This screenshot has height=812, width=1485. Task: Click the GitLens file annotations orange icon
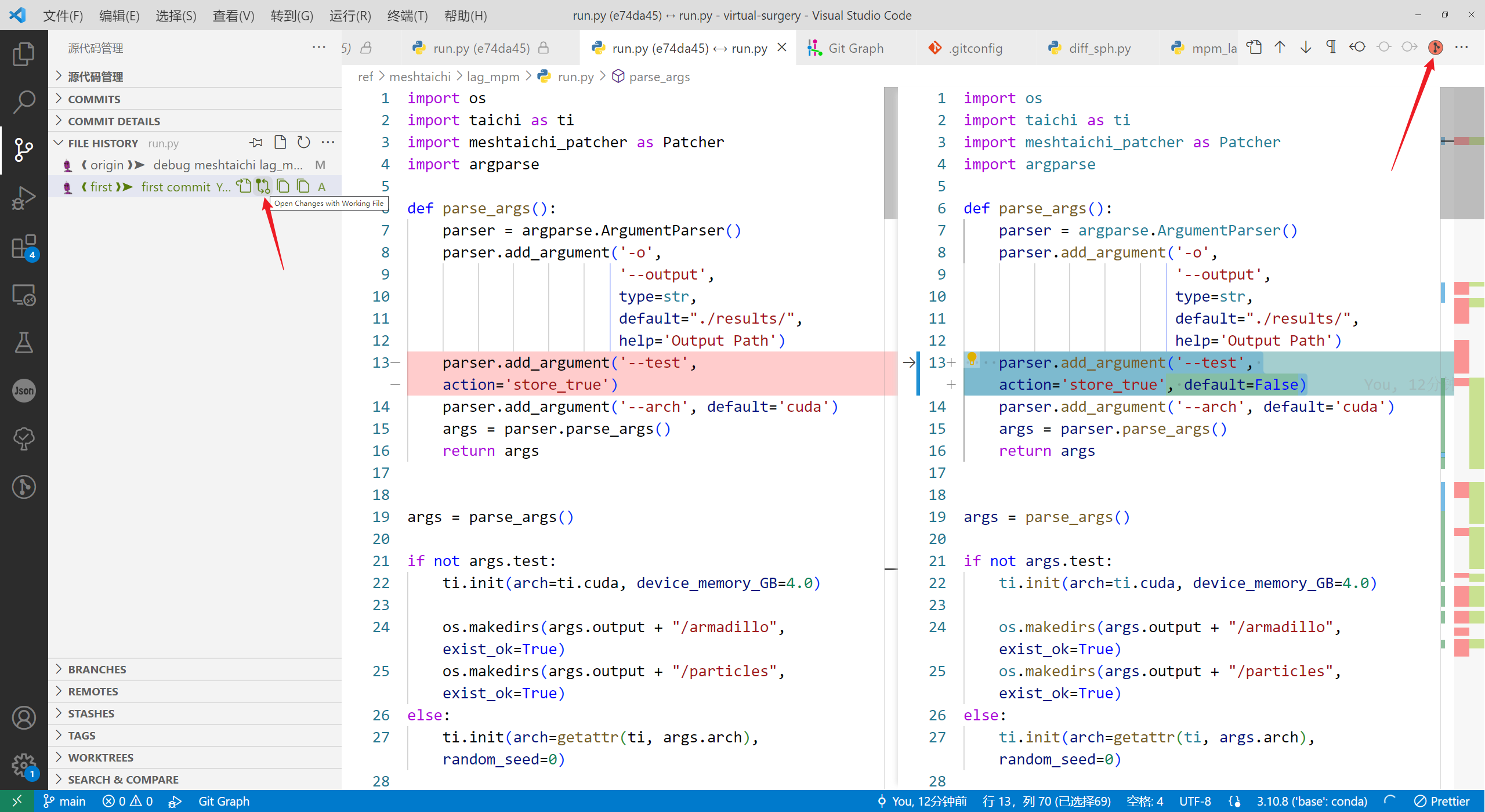click(x=1435, y=48)
